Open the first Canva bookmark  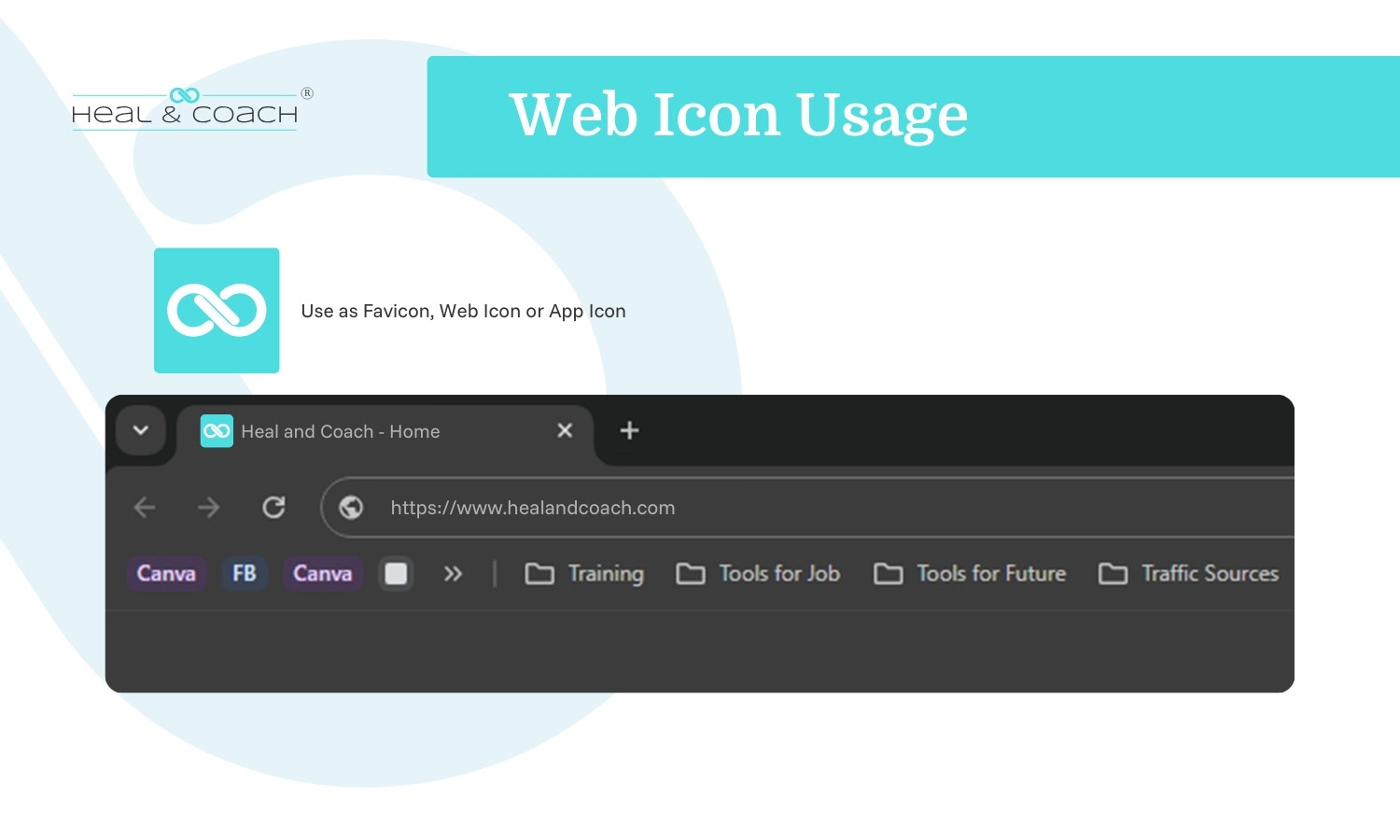pyautogui.click(x=166, y=573)
